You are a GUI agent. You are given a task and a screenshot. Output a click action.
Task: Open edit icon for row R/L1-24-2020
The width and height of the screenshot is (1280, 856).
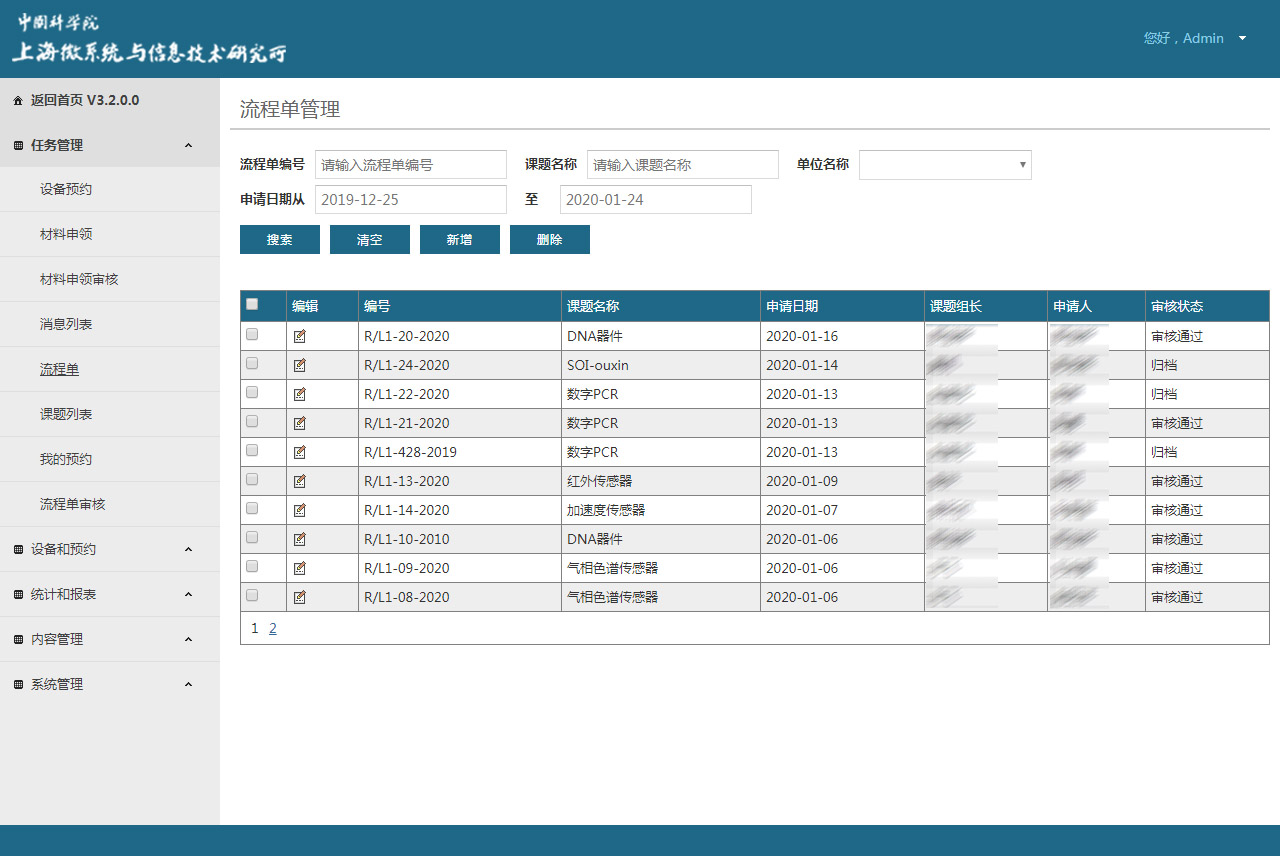click(300, 366)
